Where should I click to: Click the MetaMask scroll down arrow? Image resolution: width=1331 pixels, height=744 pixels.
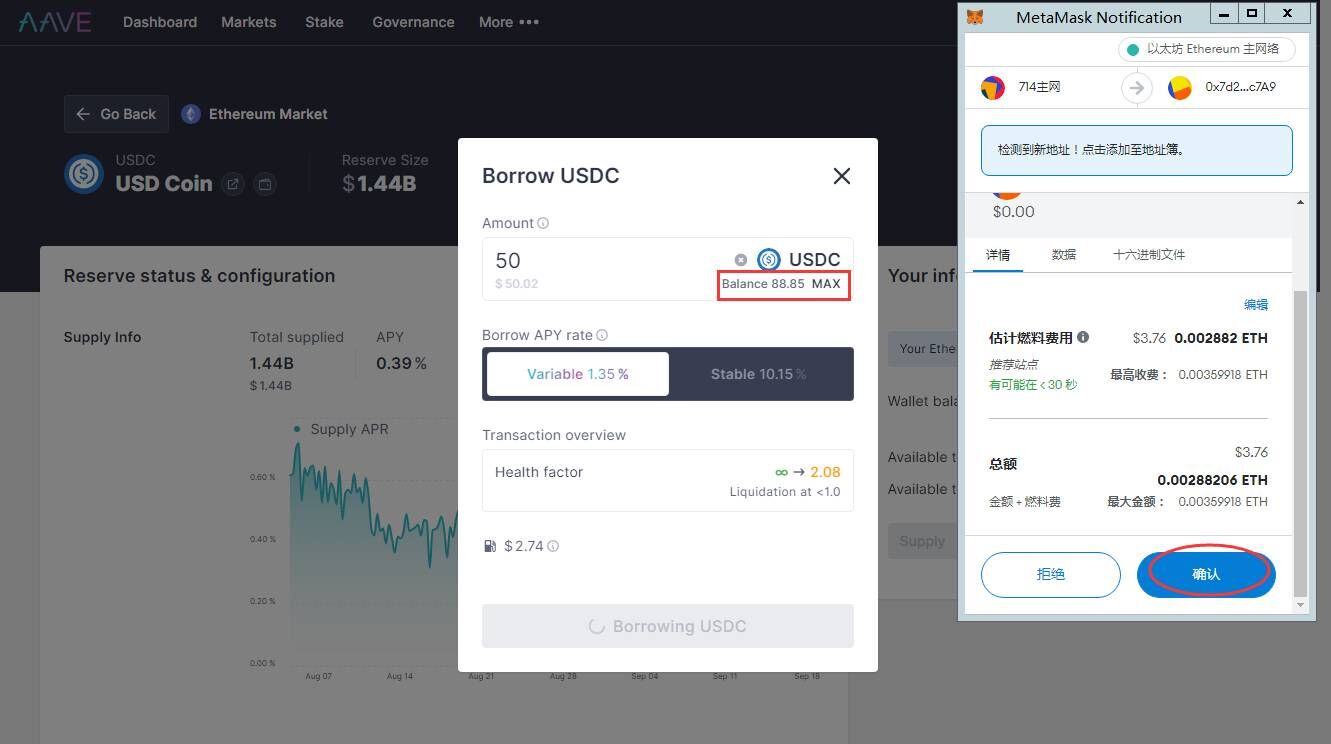(x=1300, y=605)
